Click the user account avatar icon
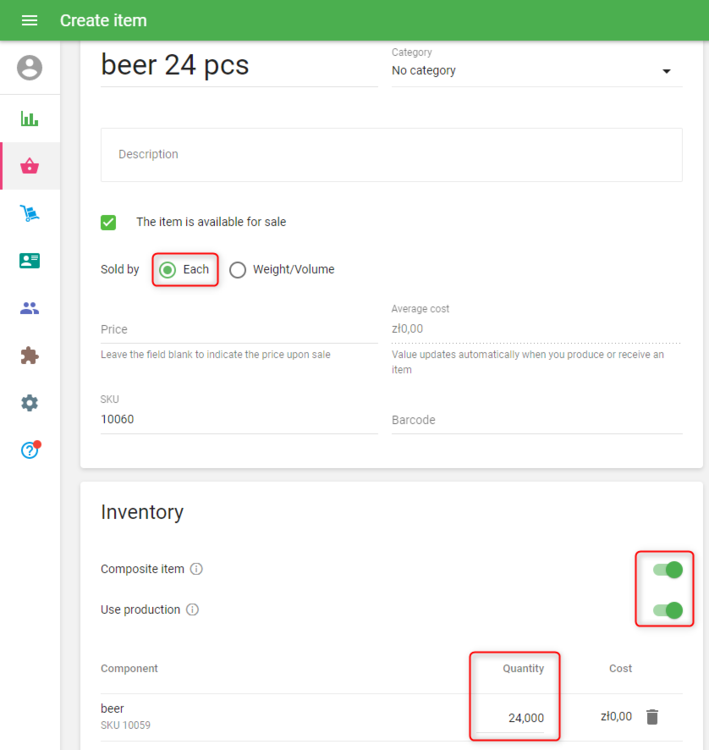The height and width of the screenshot is (750, 709). tap(30, 68)
